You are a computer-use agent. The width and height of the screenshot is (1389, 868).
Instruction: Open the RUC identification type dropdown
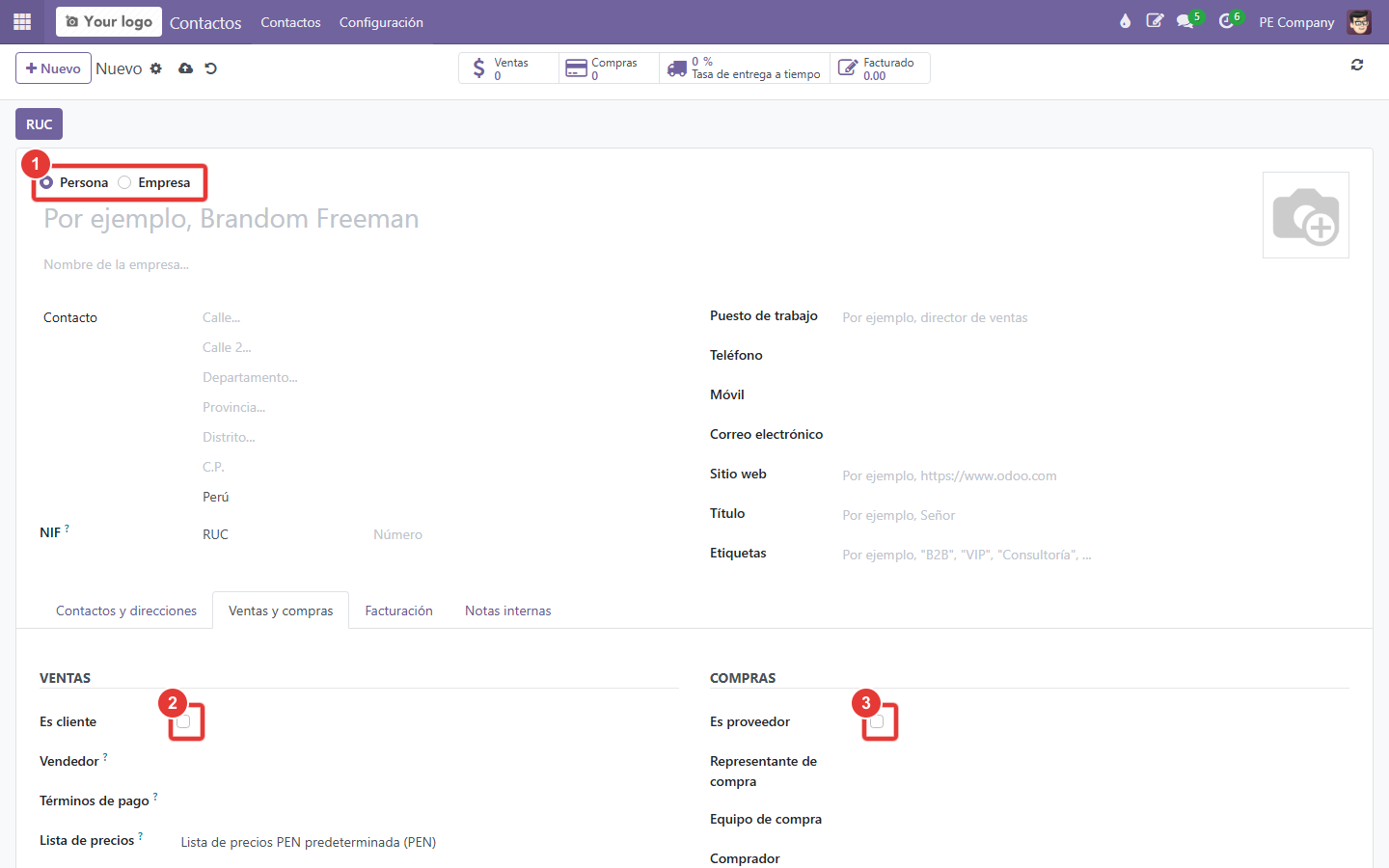280,534
